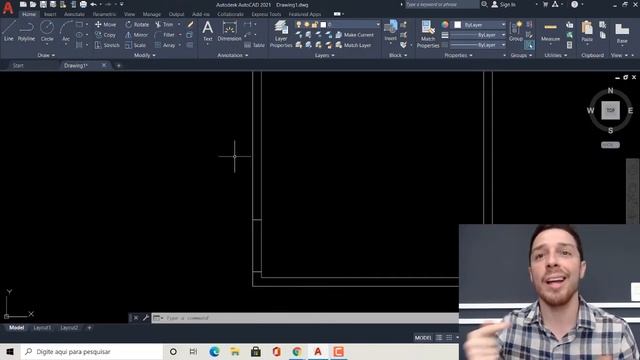Click the object color wheel icon

coord(445,24)
